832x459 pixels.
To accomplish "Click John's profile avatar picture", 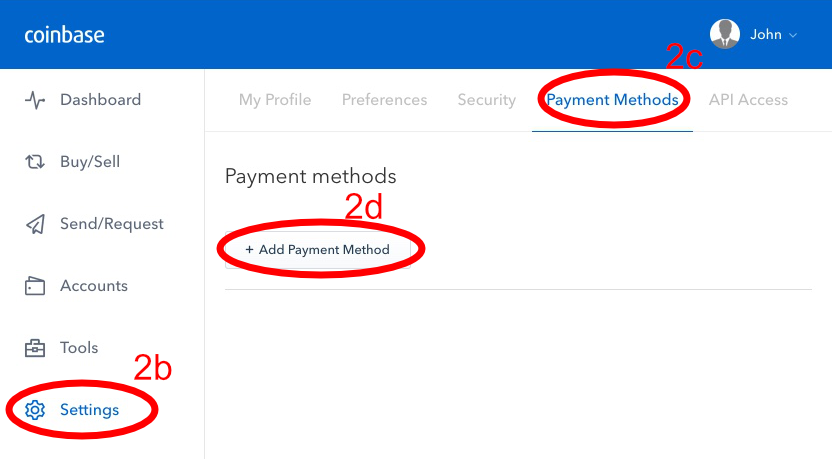I will (x=725, y=34).
